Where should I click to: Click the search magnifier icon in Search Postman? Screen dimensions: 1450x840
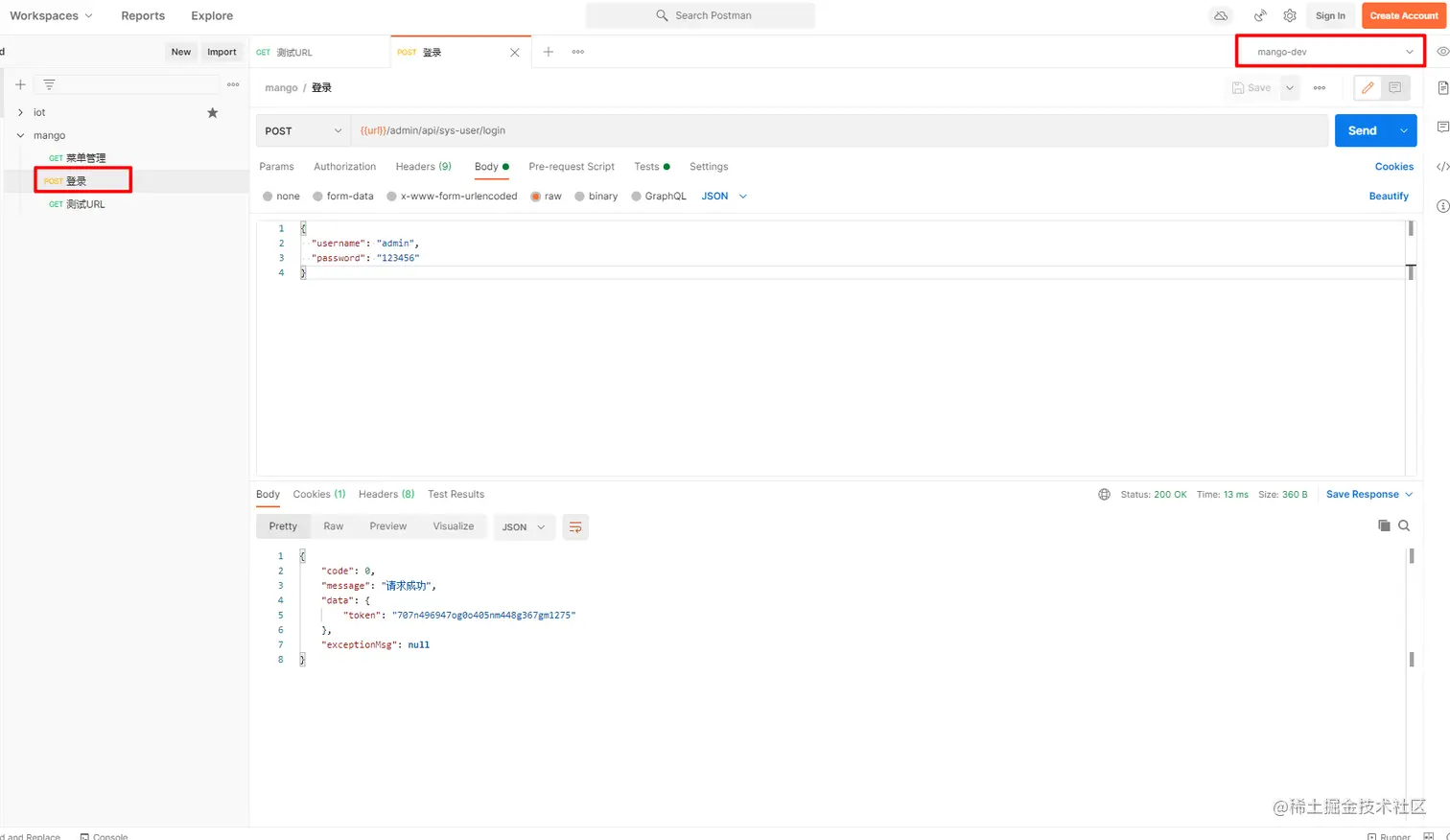(x=662, y=15)
